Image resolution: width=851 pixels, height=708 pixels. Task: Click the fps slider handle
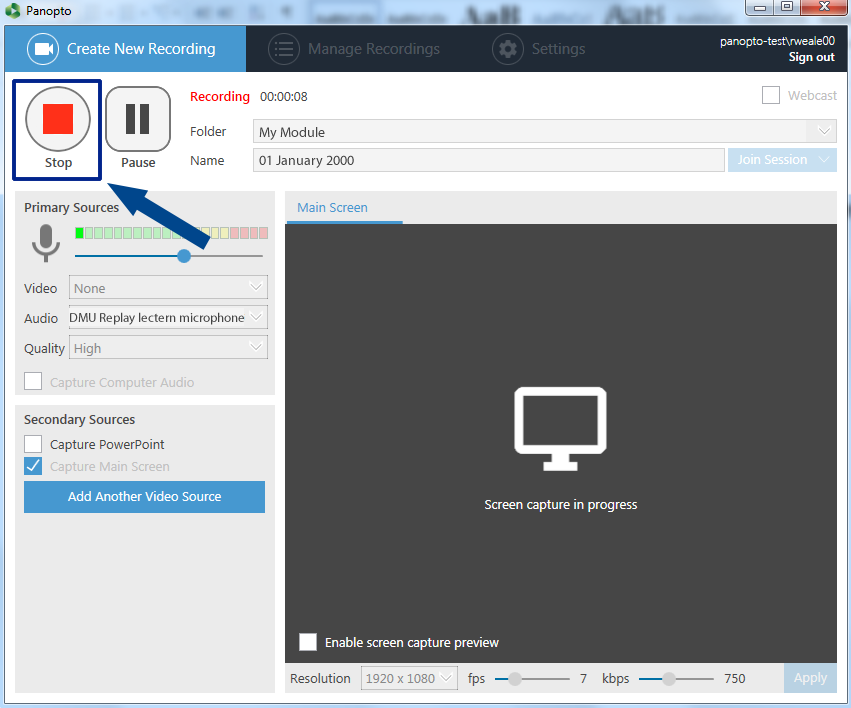[515, 679]
